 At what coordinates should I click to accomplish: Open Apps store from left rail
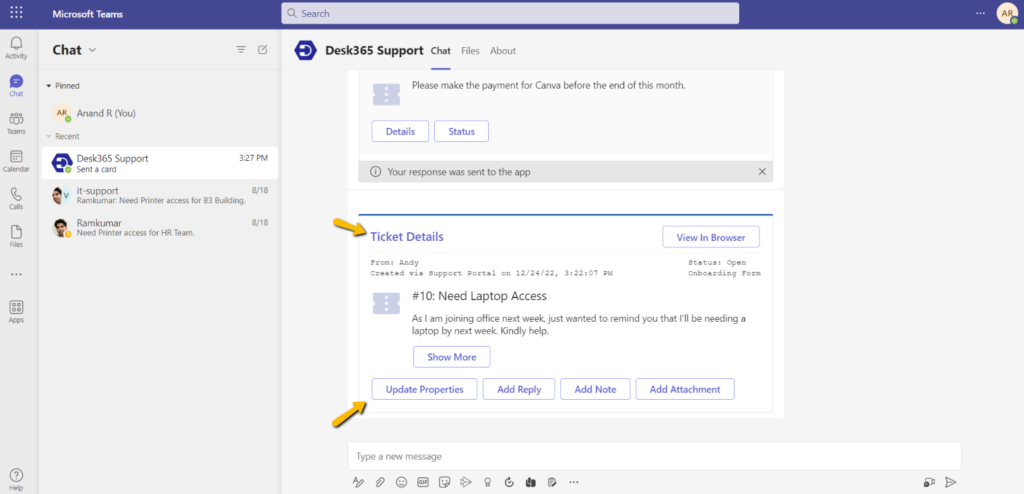pos(16,312)
